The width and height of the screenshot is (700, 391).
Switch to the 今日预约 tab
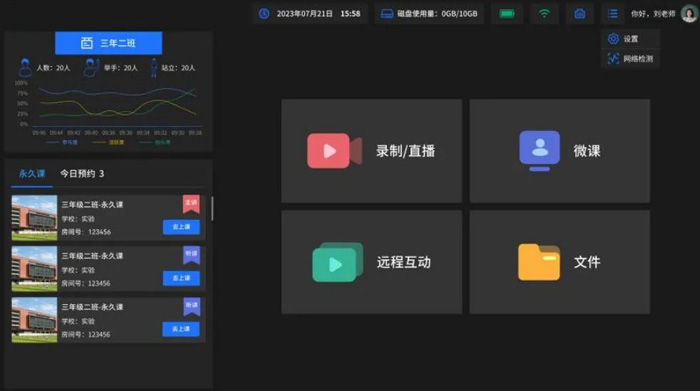(x=82, y=174)
